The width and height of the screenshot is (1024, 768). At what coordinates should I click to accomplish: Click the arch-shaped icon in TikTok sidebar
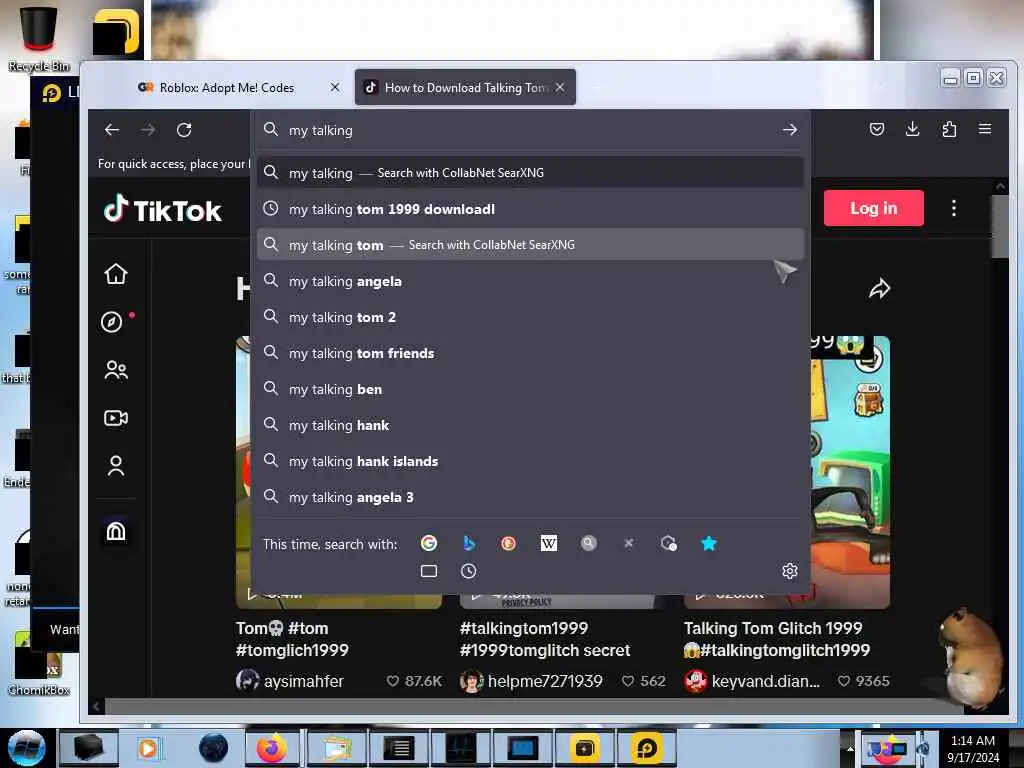pyautogui.click(x=116, y=531)
